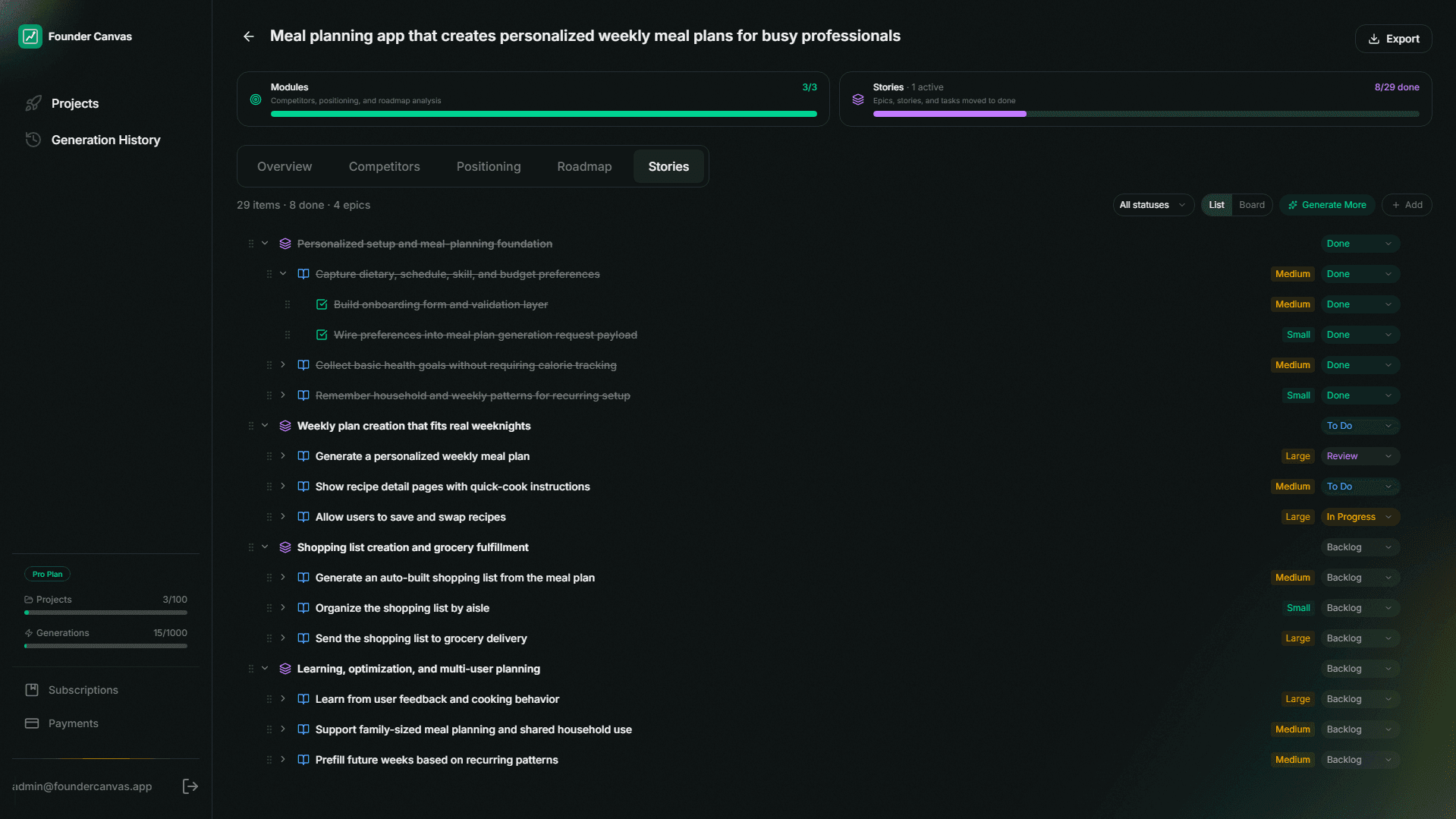
Task: Click the Founder Canvas logo icon
Action: (30, 36)
